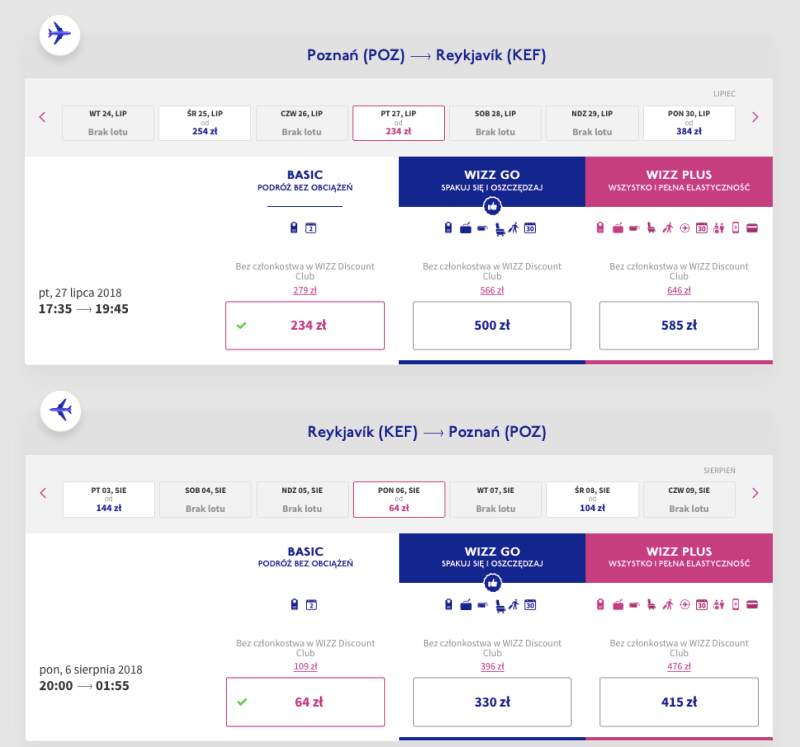Click outbound BASIC hand luggage tag icon
800x747 pixels.
(x=294, y=228)
